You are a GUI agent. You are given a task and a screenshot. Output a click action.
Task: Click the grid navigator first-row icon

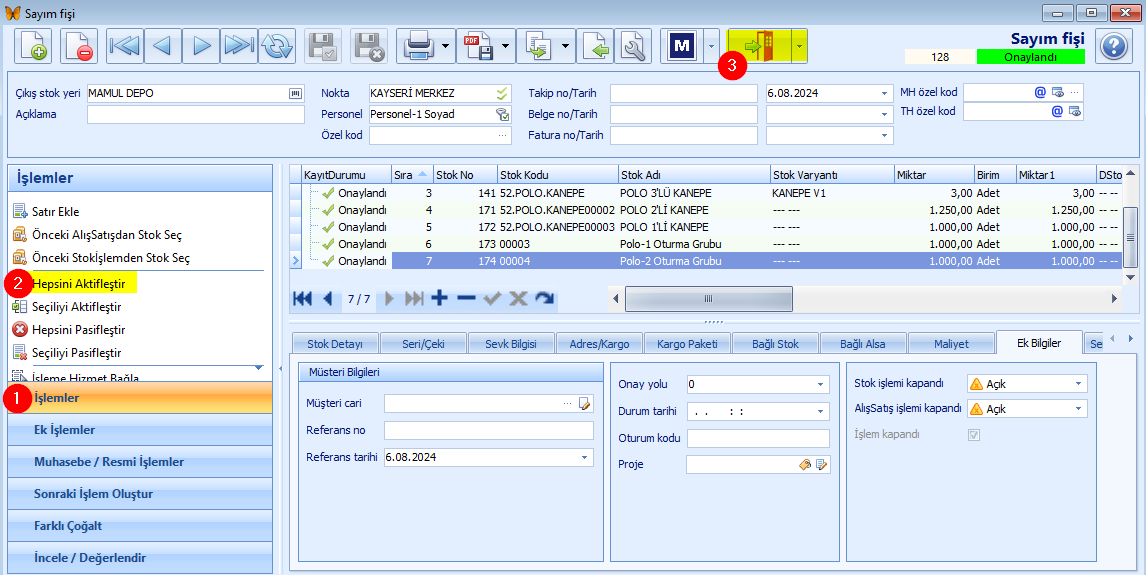point(303,298)
